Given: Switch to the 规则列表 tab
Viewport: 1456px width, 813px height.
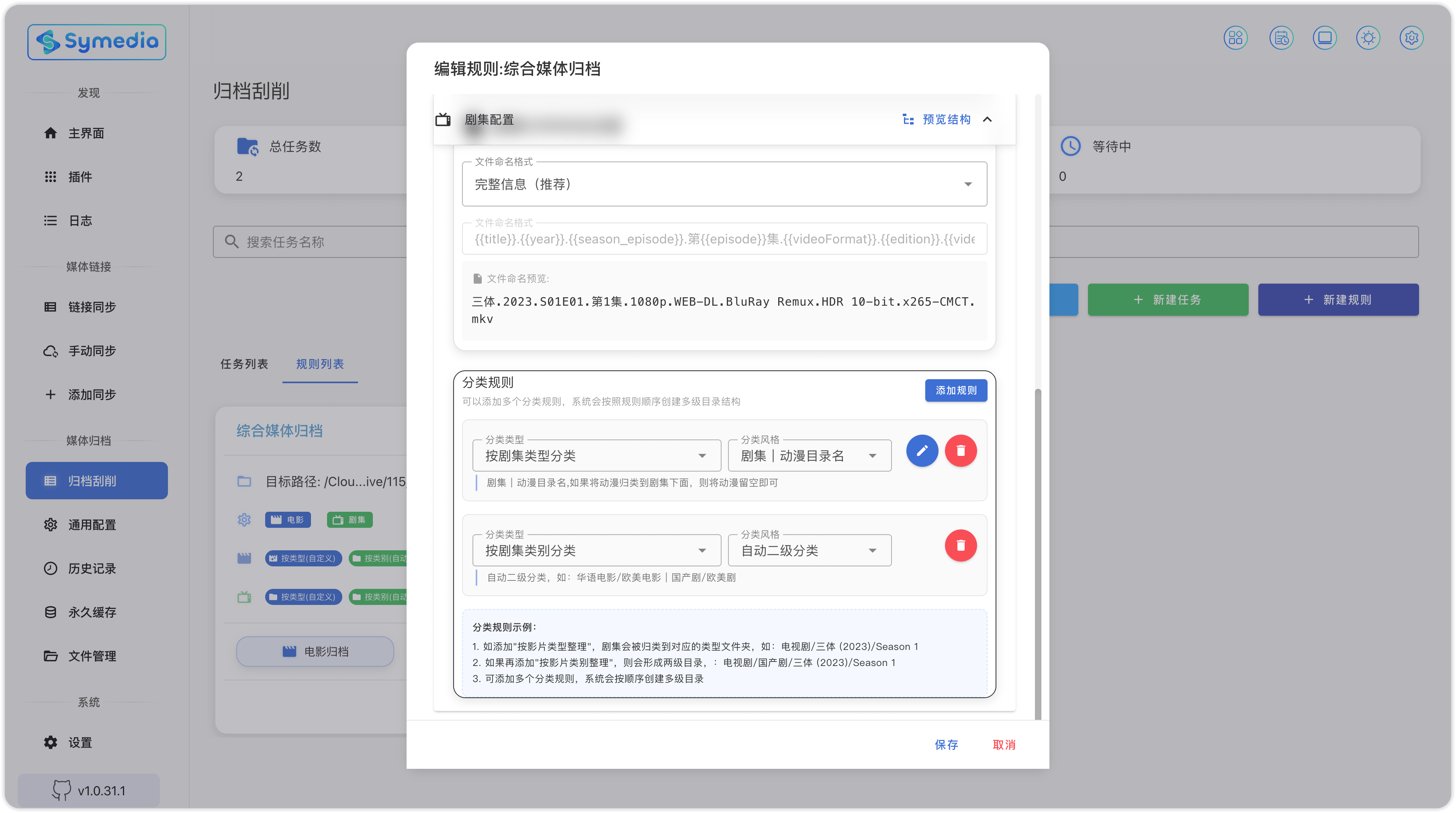Looking at the screenshot, I should click(320, 364).
